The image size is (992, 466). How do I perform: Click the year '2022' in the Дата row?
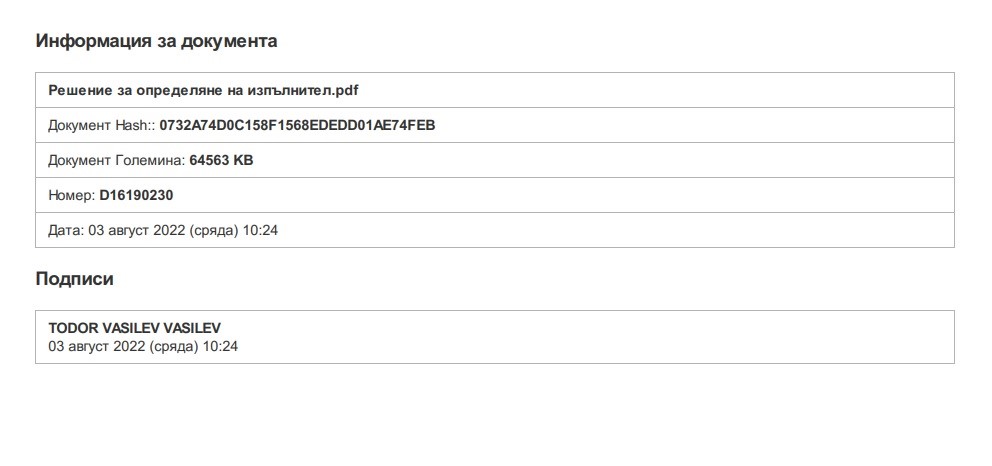[170, 230]
